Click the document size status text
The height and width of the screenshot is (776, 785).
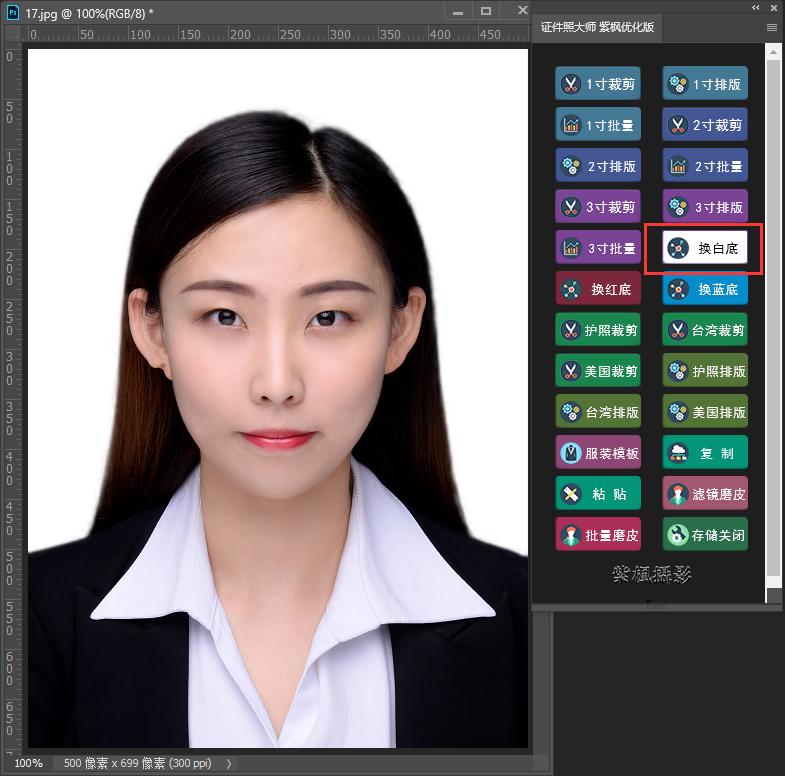click(x=137, y=763)
